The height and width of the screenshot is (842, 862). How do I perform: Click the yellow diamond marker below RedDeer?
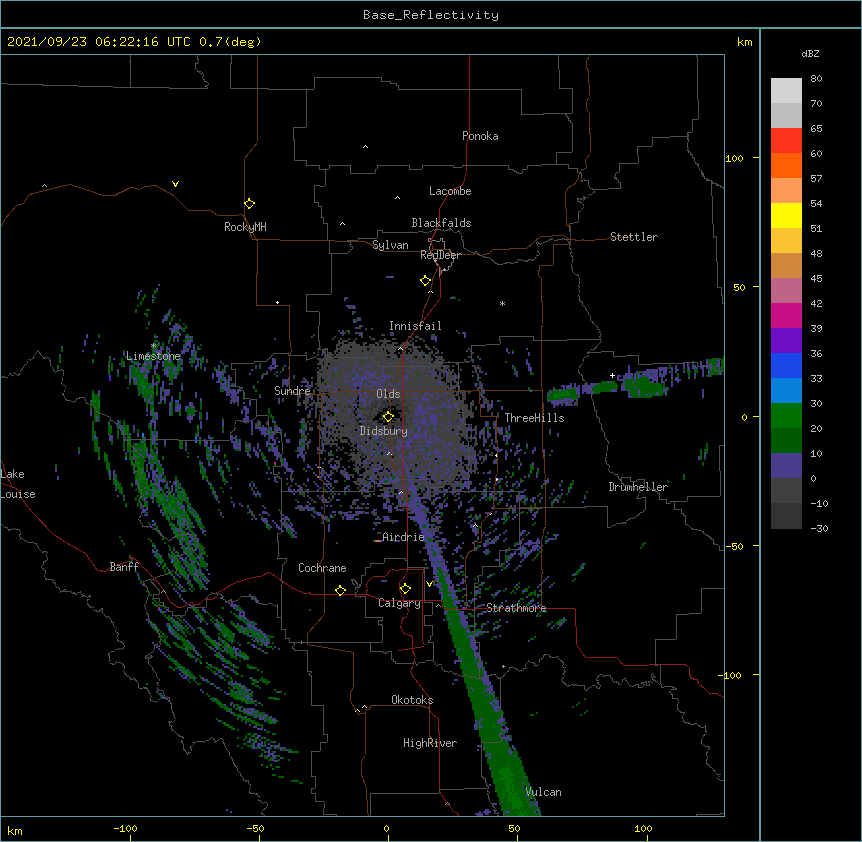coord(426,281)
